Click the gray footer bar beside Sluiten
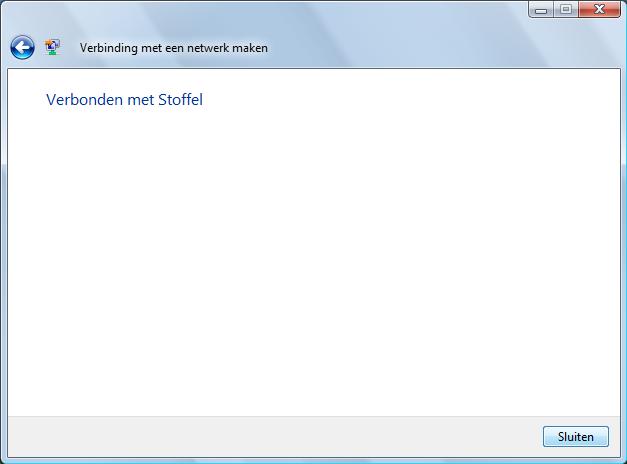This screenshot has height=464, width=627. (x=272, y=436)
